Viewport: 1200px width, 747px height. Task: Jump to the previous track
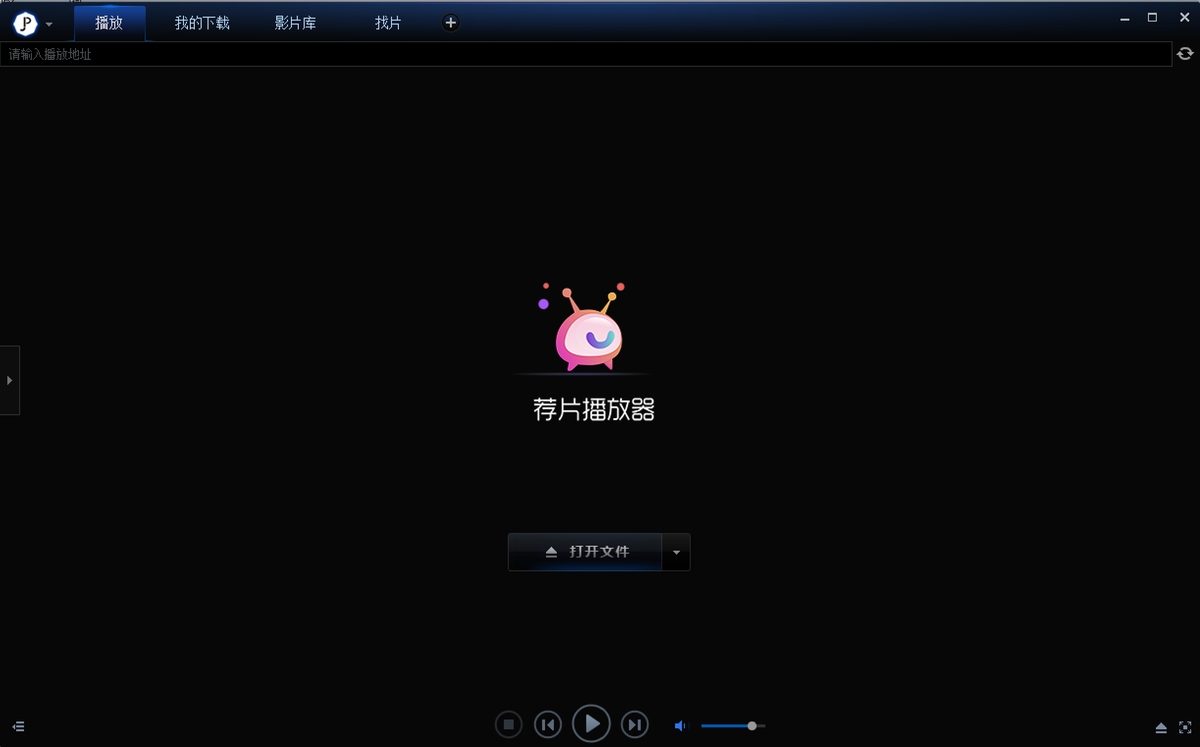[x=548, y=724]
